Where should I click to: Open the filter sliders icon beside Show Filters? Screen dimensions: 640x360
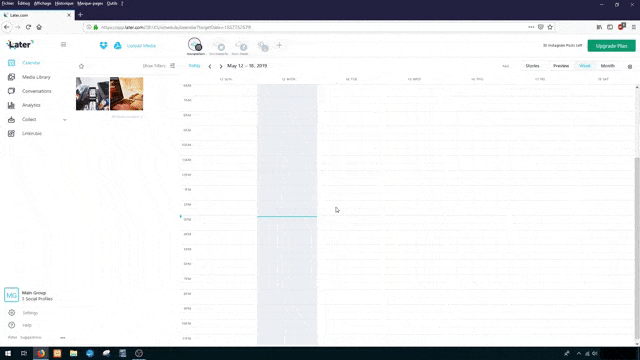pyautogui.click(x=173, y=66)
